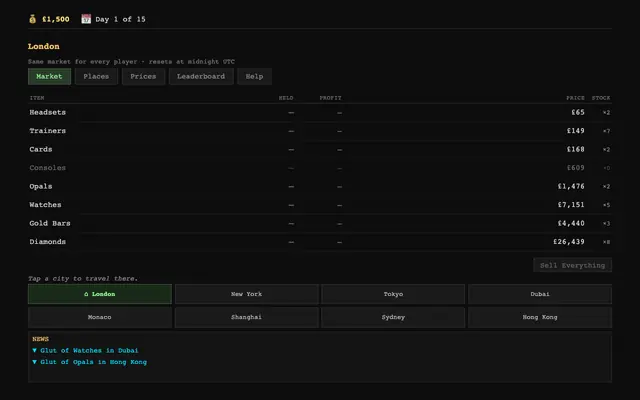Select the London city button

tap(100, 294)
